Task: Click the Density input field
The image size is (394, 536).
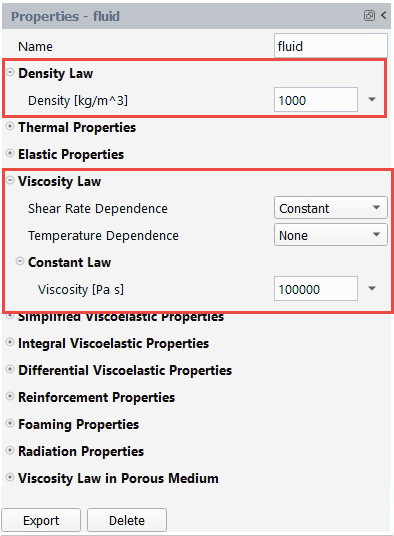Action: pyautogui.click(x=316, y=100)
